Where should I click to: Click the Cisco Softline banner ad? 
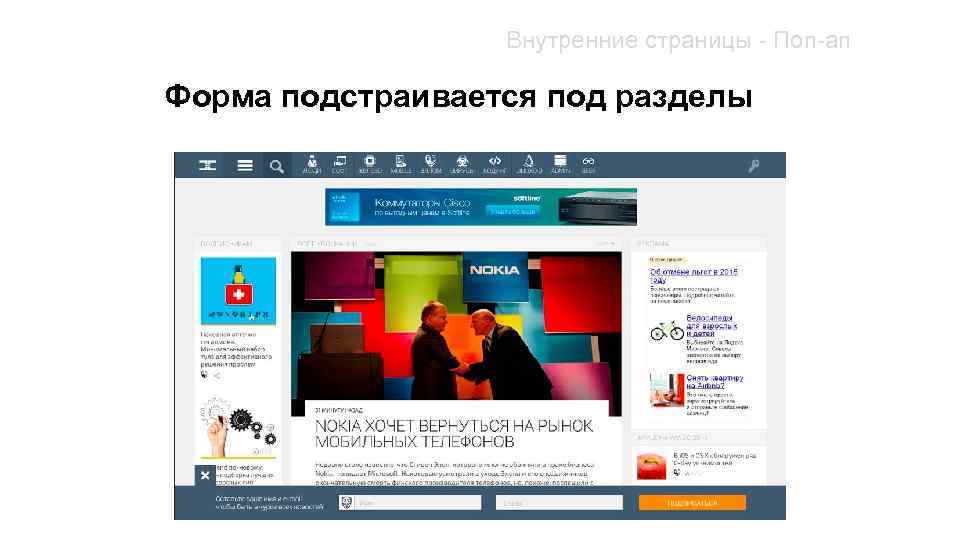coord(481,207)
